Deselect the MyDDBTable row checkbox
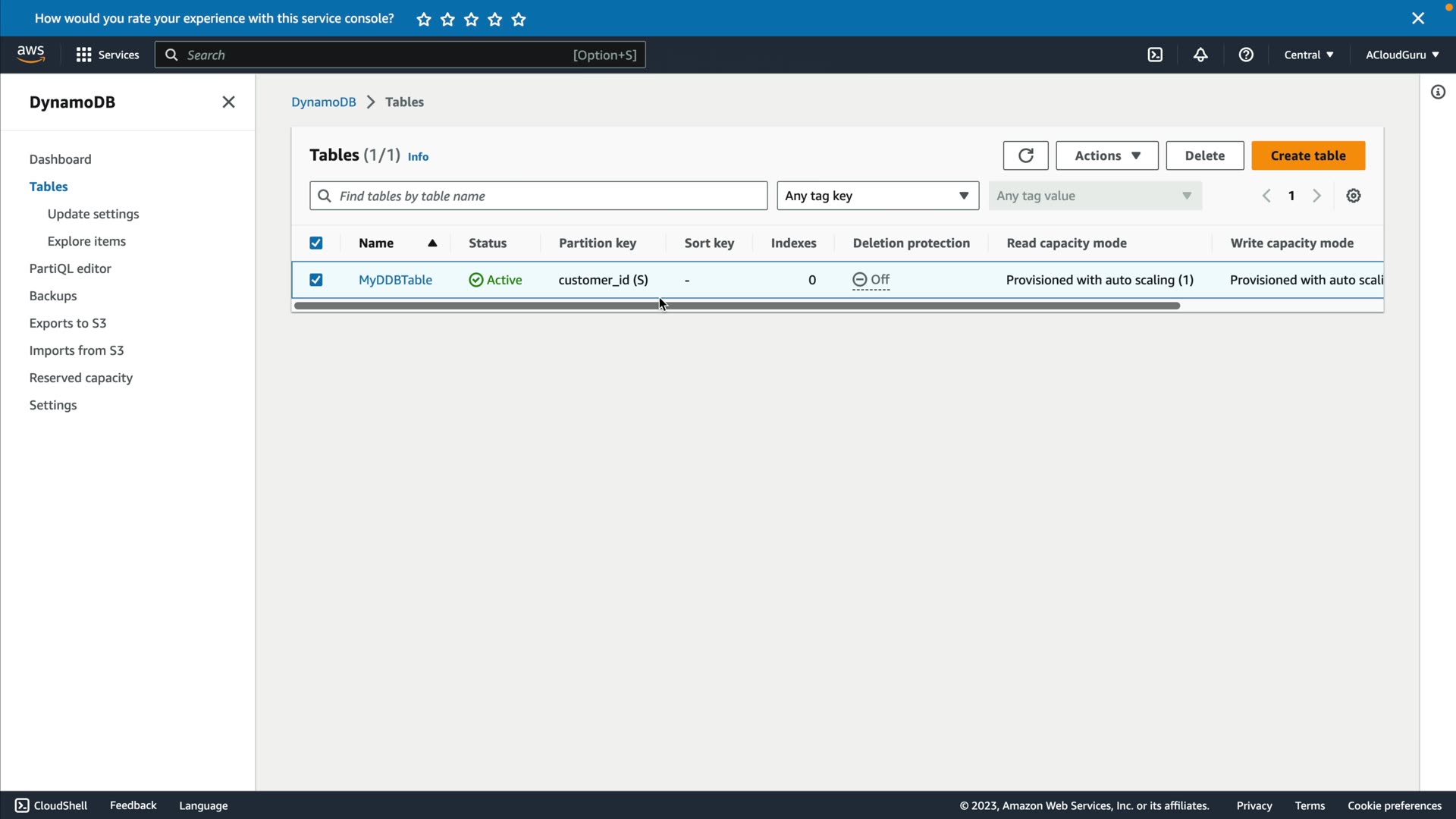 (x=316, y=280)
